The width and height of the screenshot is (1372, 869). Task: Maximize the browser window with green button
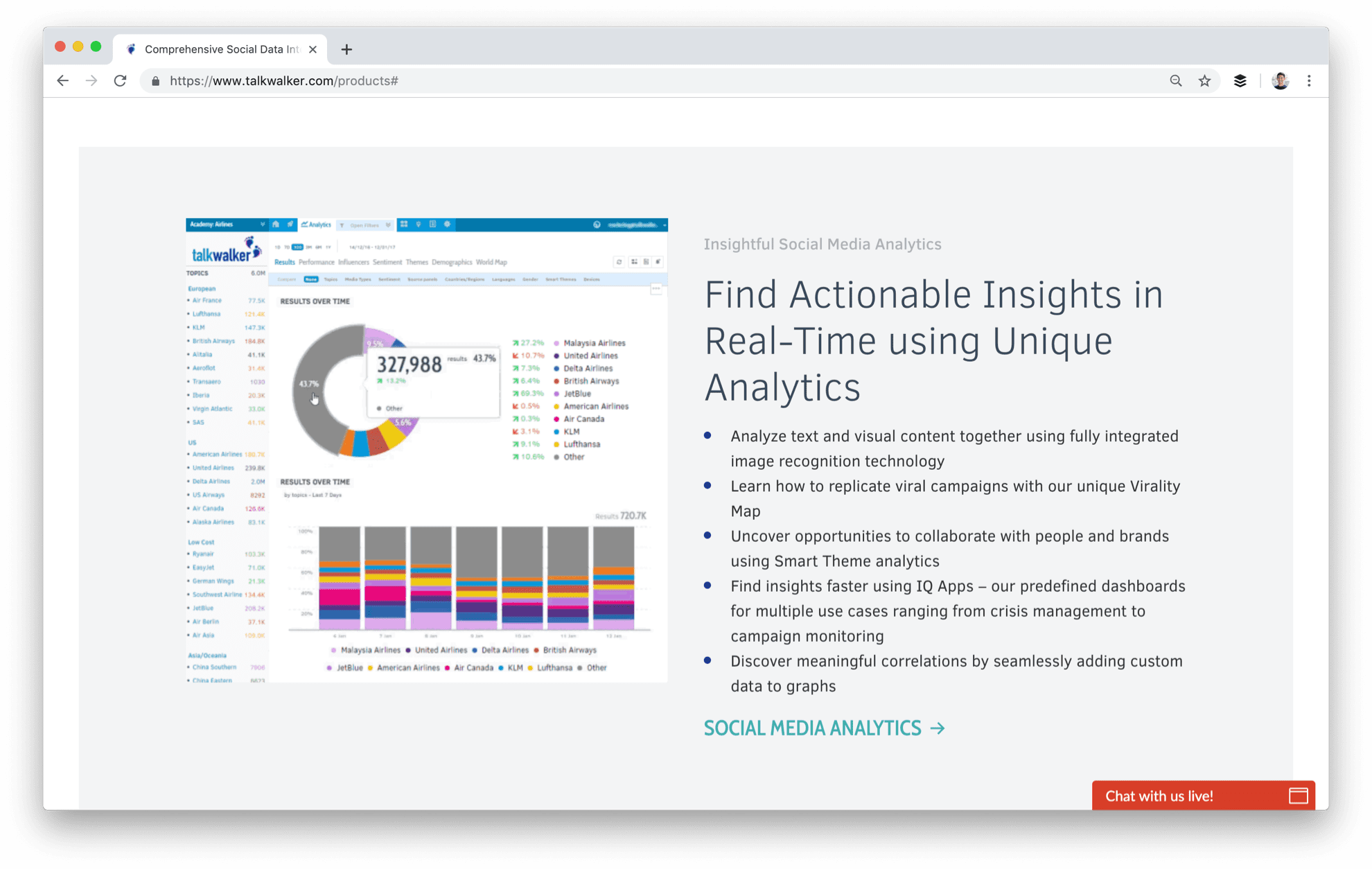pyautogui.click(x=96, y=46)
